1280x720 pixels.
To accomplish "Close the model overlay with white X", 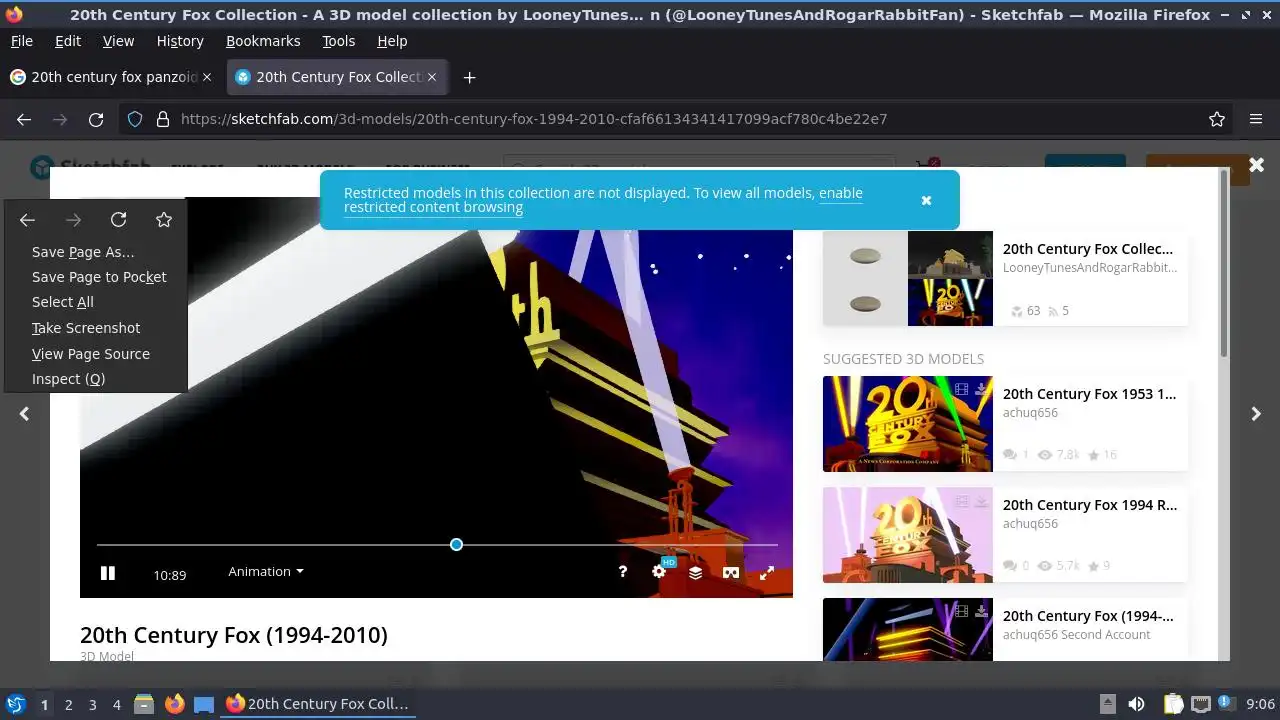I will [1256, 164].
